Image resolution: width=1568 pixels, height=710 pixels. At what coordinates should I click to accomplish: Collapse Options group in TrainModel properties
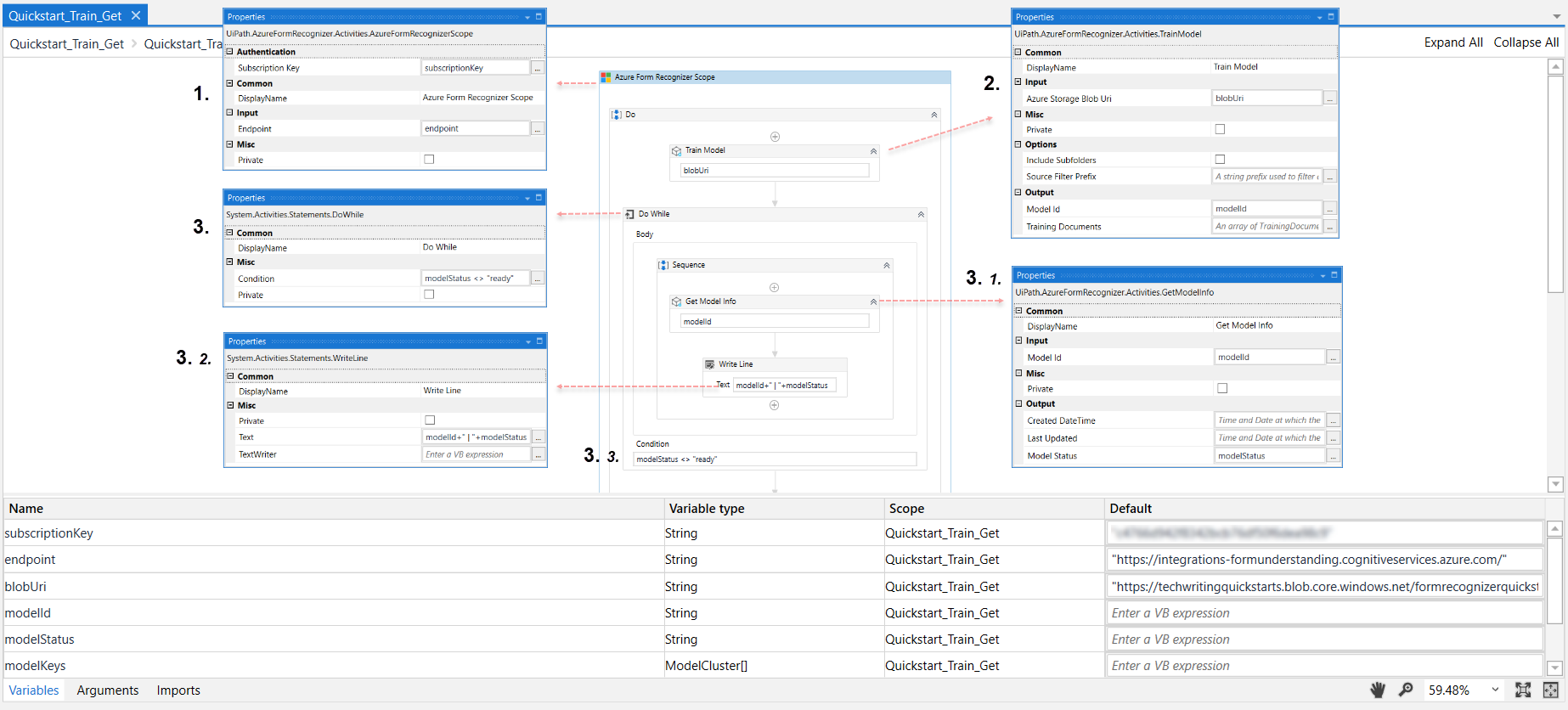[x=1018, y=144]
